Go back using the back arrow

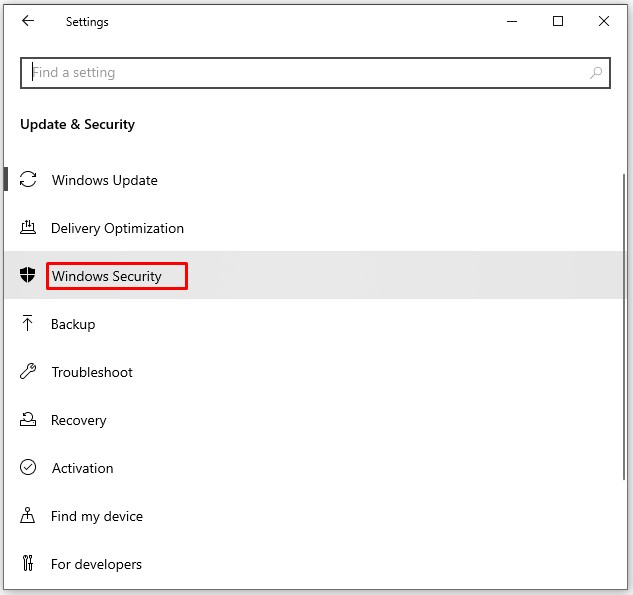28,21
